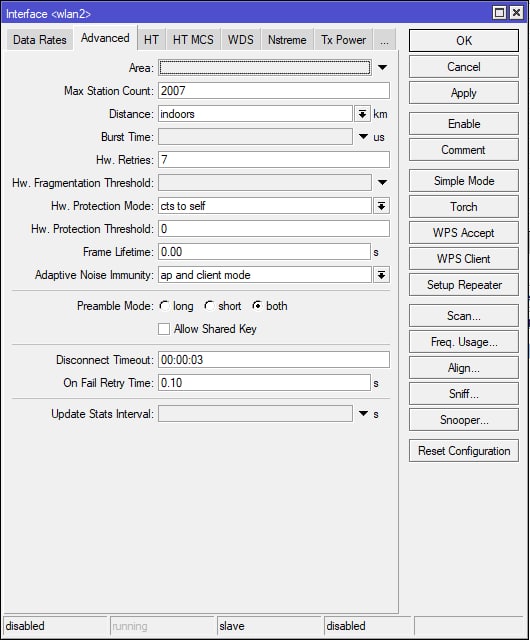Click Reset Configuration

point(464,451)
